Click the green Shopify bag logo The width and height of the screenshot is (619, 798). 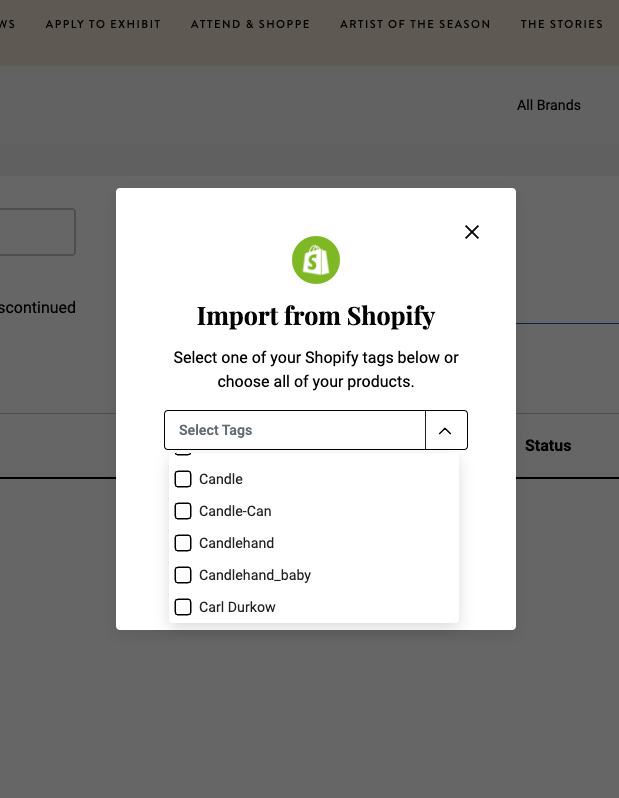(316, 260)
